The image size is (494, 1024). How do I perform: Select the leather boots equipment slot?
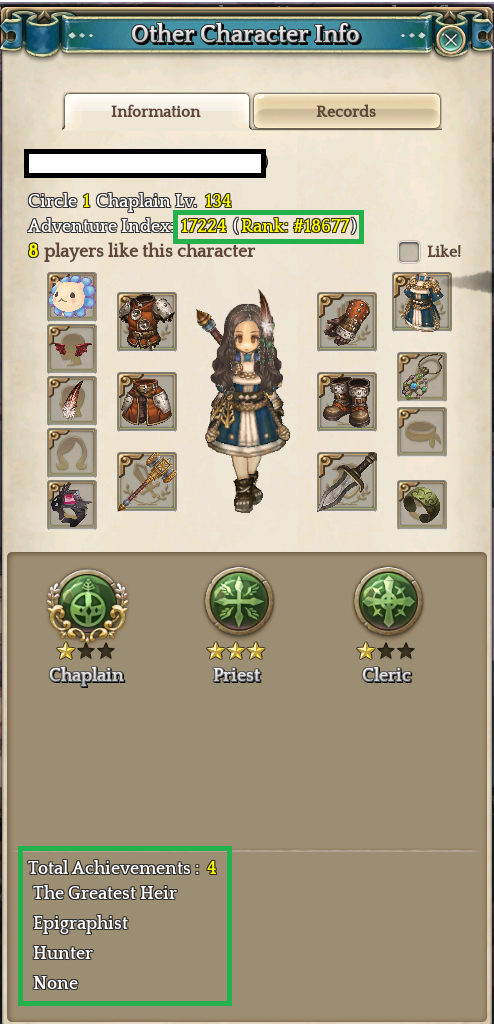tap(347, 402)
